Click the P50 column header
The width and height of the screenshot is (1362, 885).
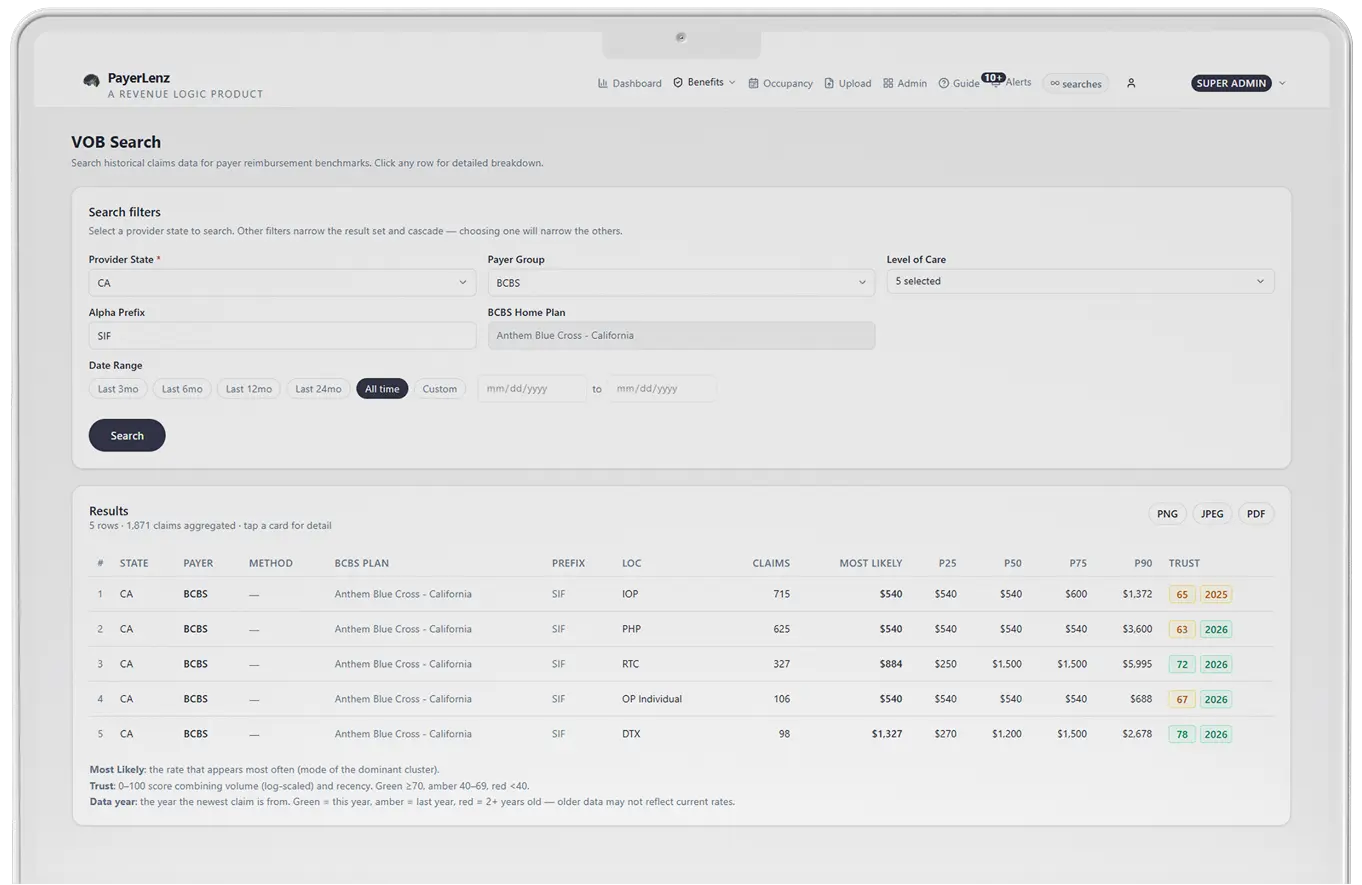tap(1013, 563)
